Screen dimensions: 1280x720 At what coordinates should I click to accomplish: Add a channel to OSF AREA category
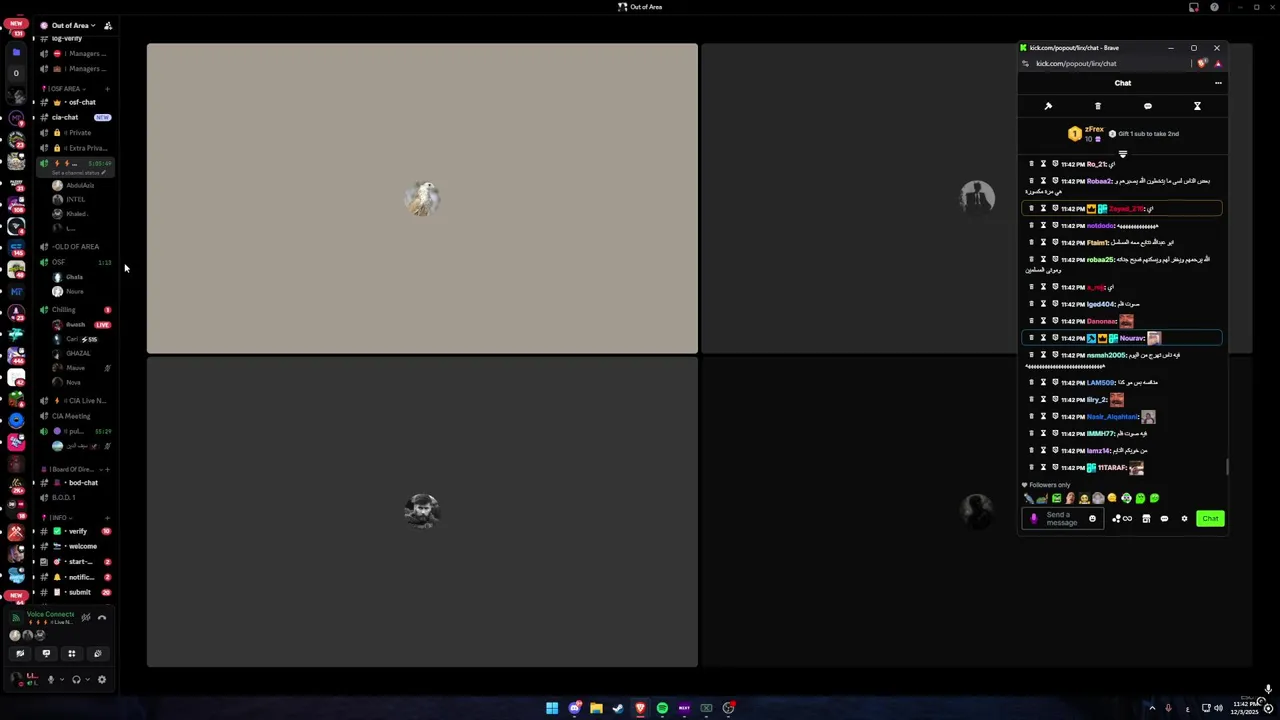point(107,88)
